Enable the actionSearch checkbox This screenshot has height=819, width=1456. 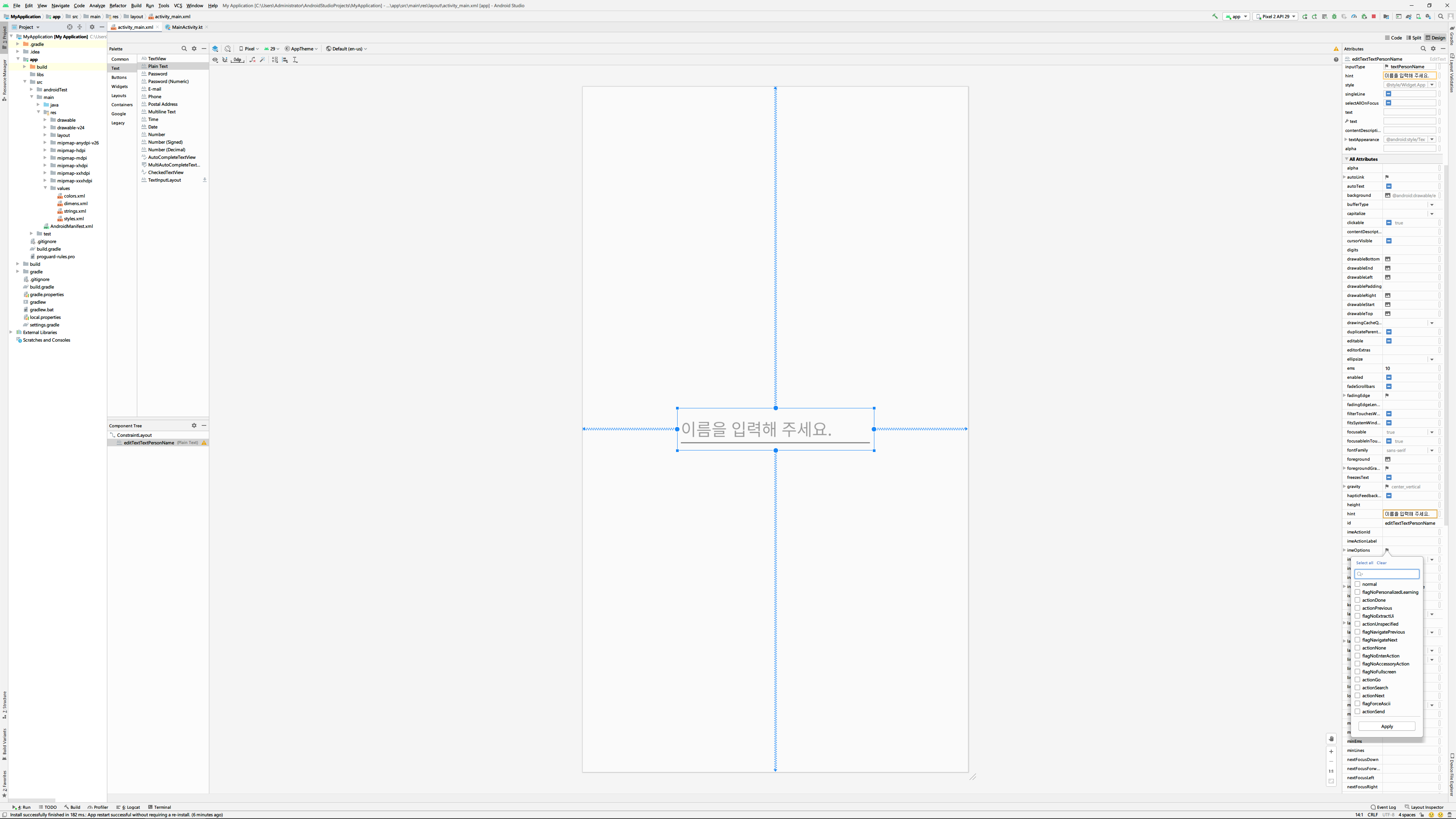(1358, 687)
